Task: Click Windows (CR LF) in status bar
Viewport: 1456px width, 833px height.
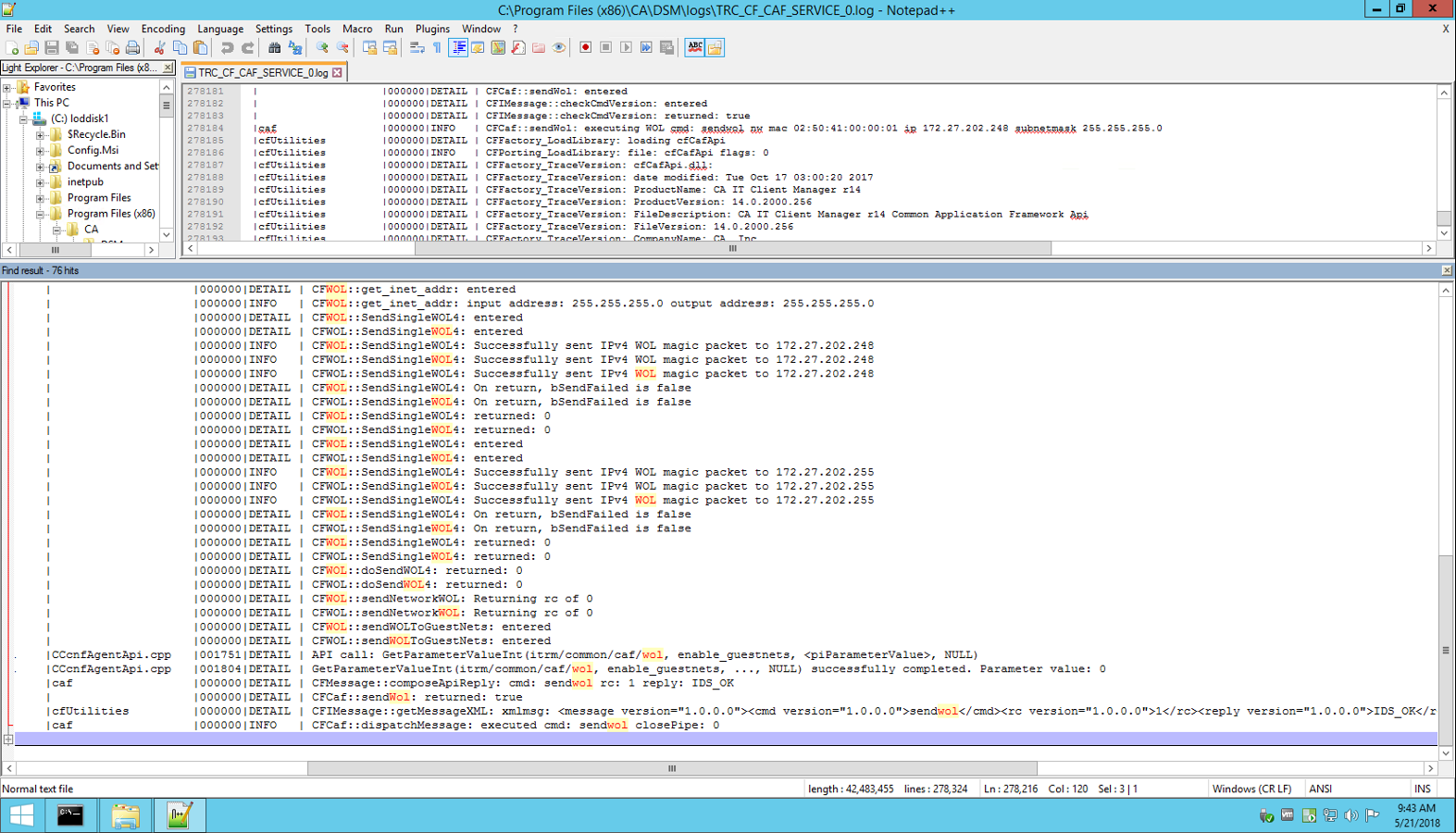Action: pyautogui.click(x=1251, y=789)
